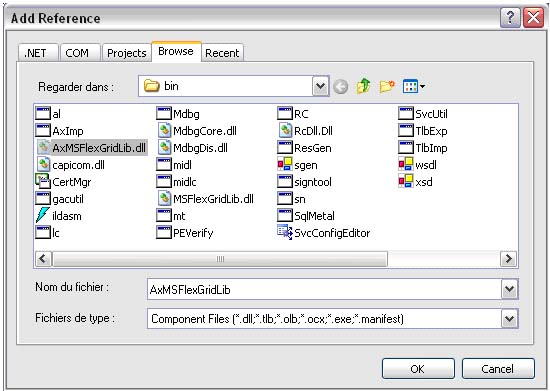Select the file named RC
Viewport: 550px width, 391px height.
[x=293, y=114]
